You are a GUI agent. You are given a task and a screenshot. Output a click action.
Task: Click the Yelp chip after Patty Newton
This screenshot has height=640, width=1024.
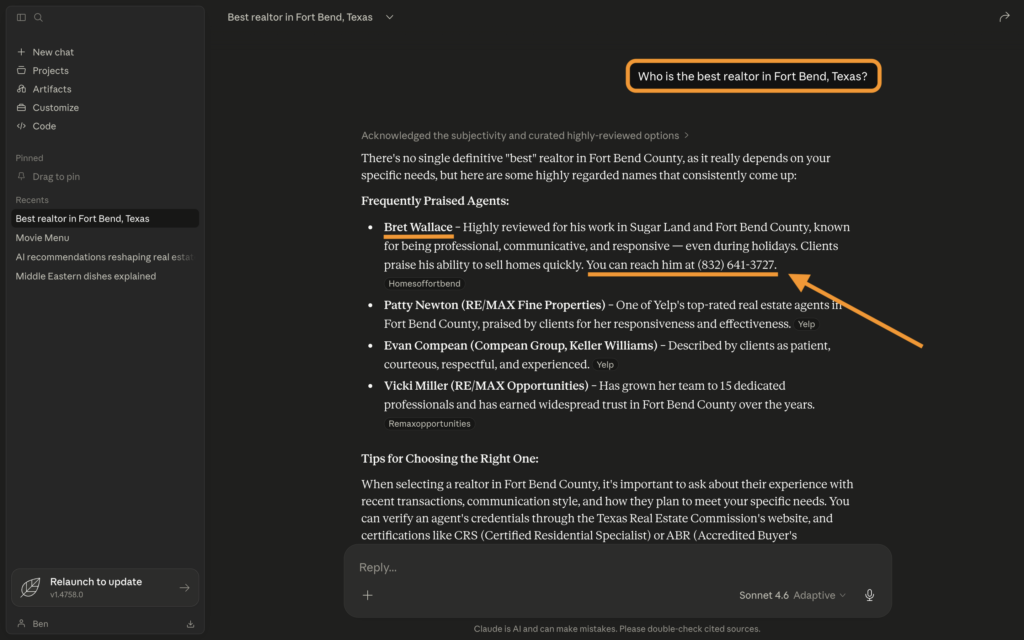(x=806, y=324)
